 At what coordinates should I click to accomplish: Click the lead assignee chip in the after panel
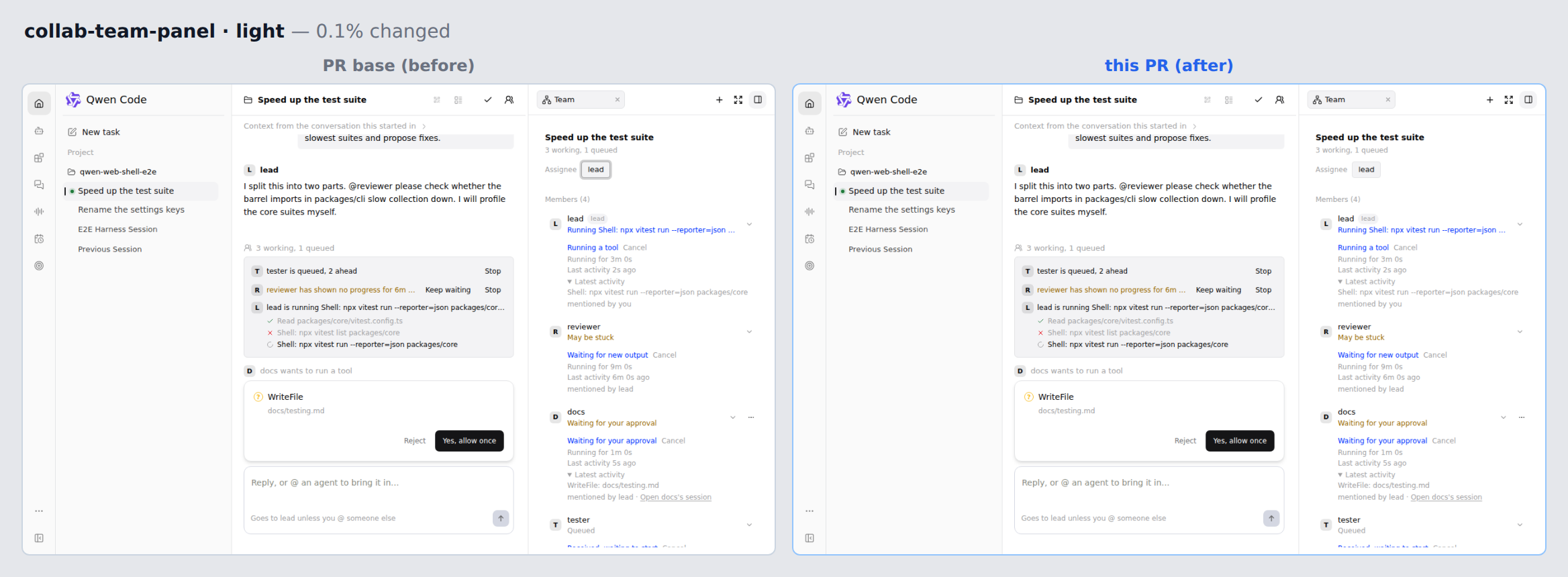click(1367, 170)
